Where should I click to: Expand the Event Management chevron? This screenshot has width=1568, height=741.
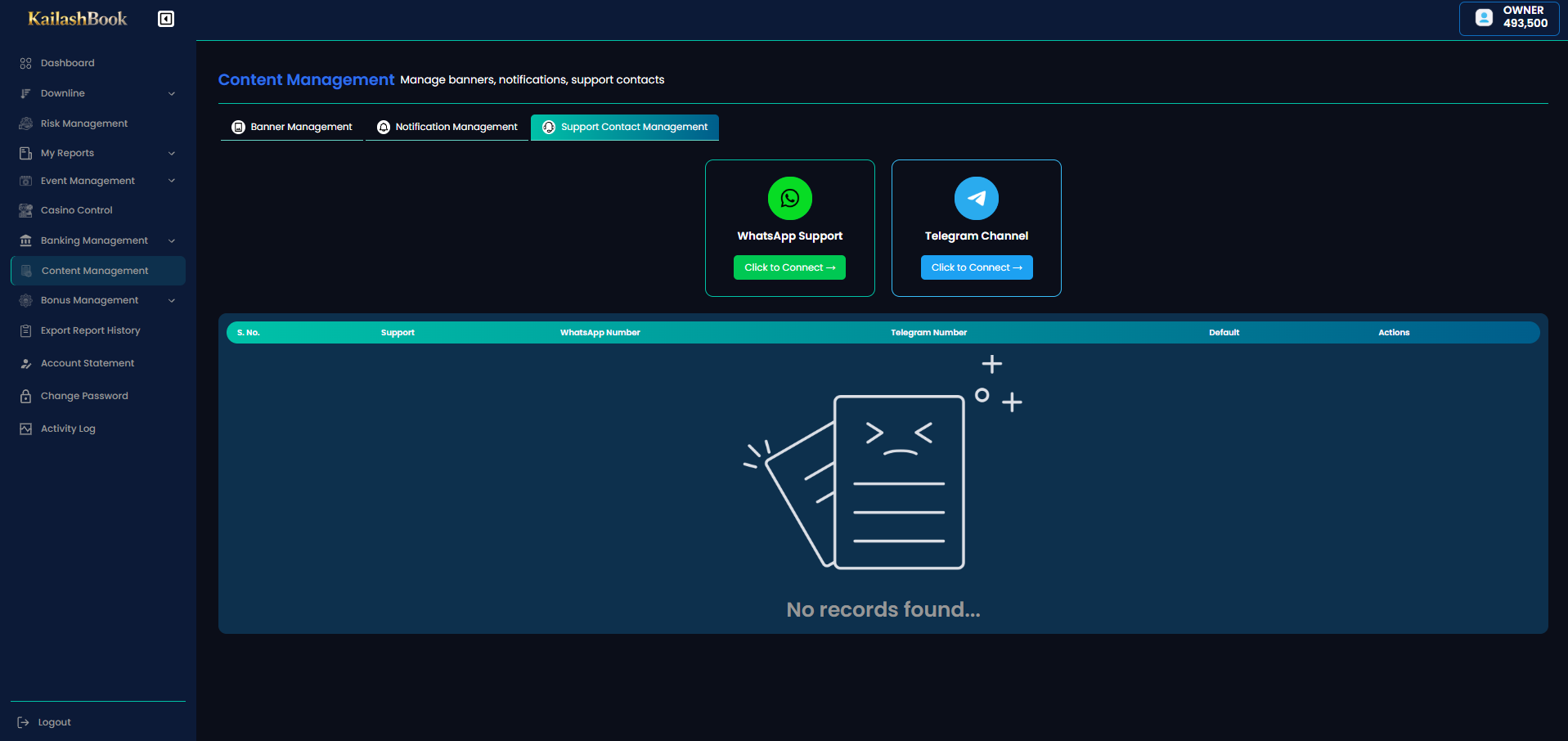point(172,181)
